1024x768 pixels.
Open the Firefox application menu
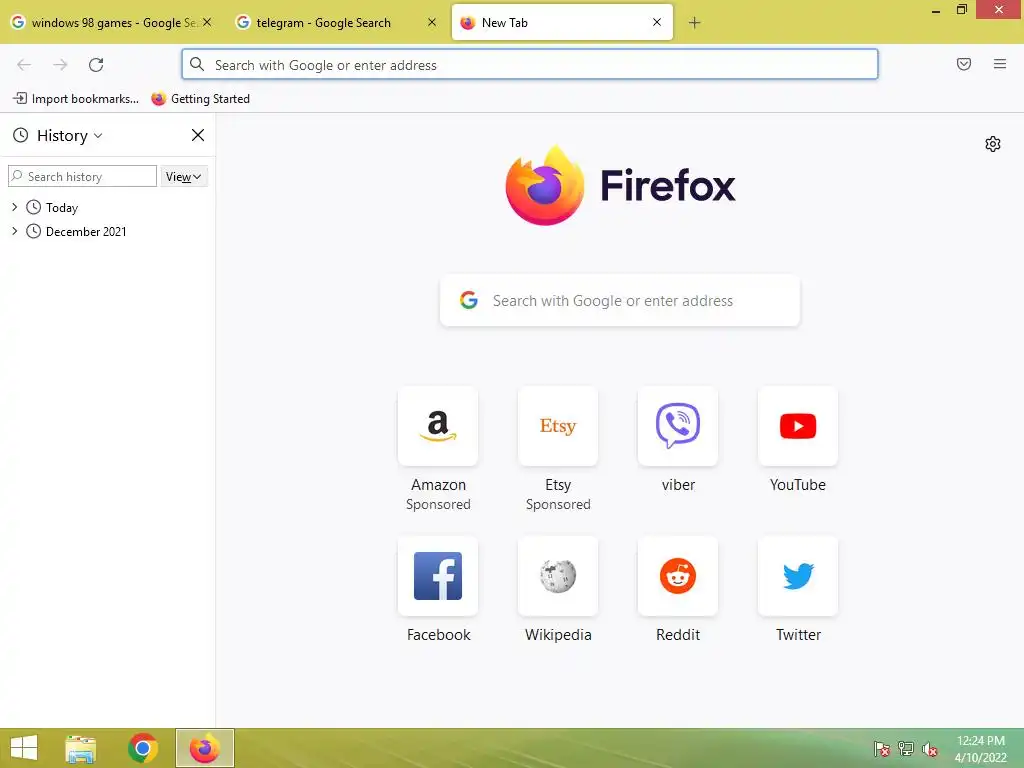pyautogui.click(x=1000, y=64)
